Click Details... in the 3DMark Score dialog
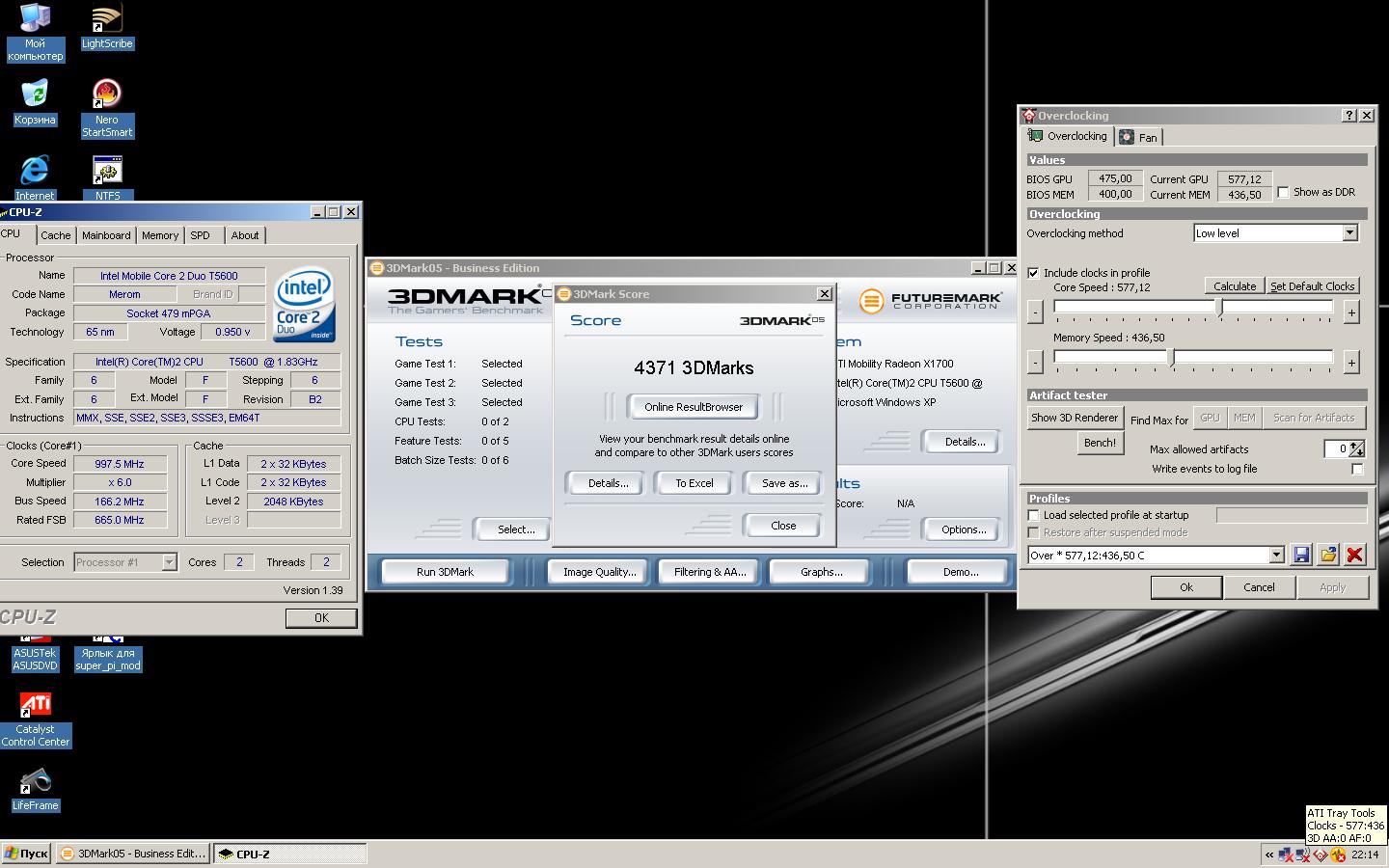The height and width of the screenshot is (868, 1389). point(608,483)
